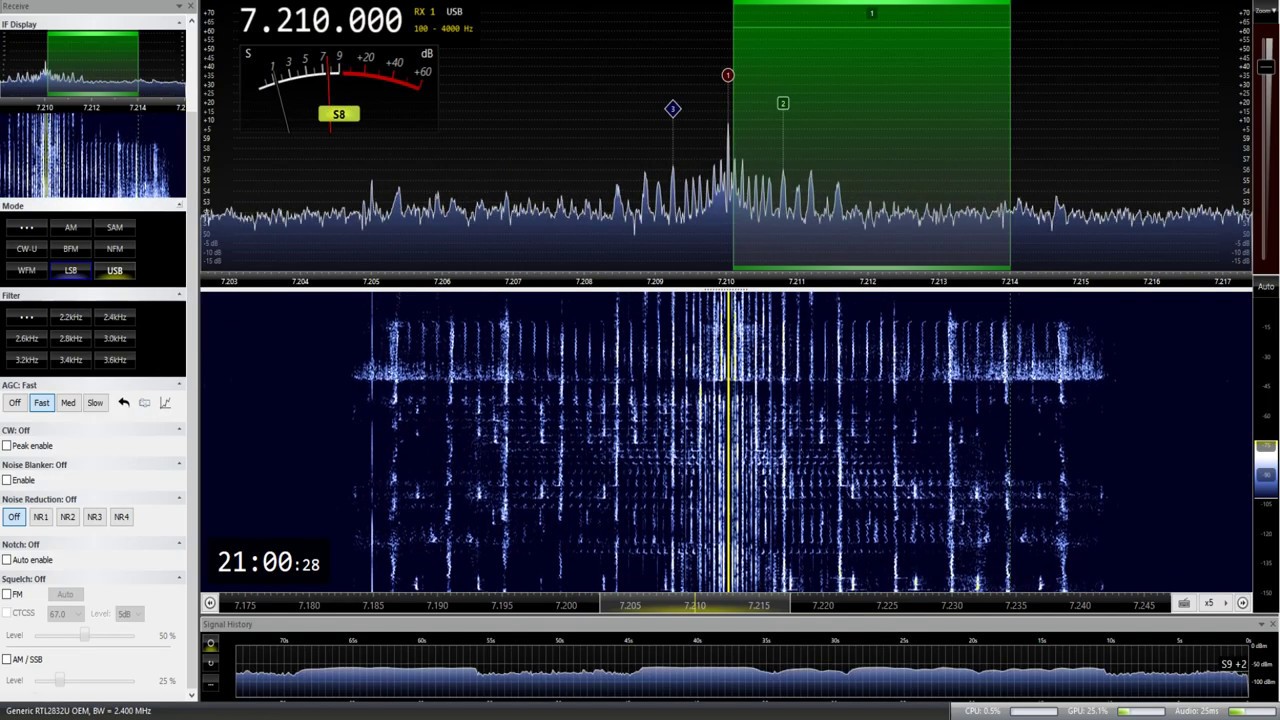This screenshot has height=720, width=1280.
Task: Apply the 3.4kHz filter
Action: (x=70, y=360)
